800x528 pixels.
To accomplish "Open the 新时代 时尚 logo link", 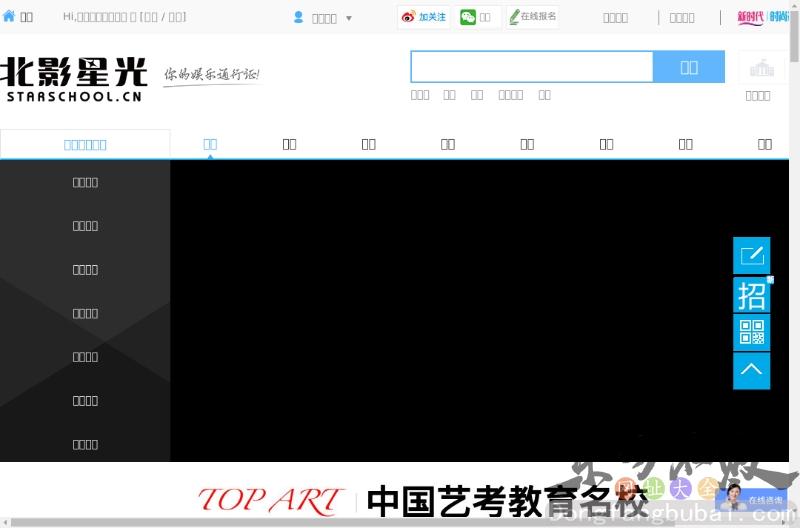I will coord(763,17).
